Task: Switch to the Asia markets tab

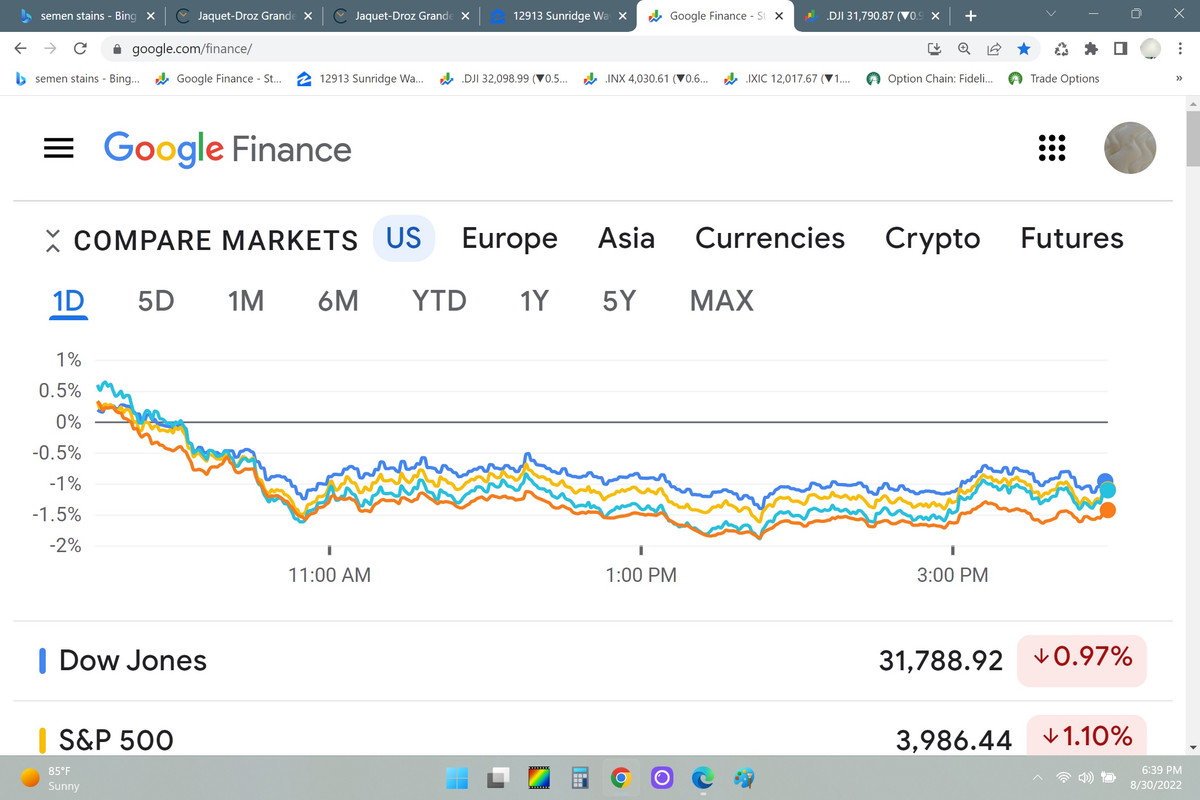Action: tap(626, 238)
